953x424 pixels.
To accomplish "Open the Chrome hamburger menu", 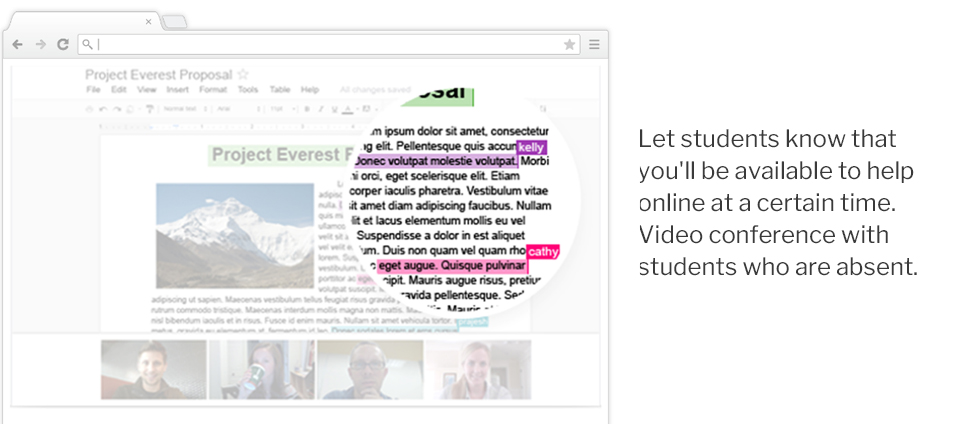I will pyautogui.click(x=593, y=44).
